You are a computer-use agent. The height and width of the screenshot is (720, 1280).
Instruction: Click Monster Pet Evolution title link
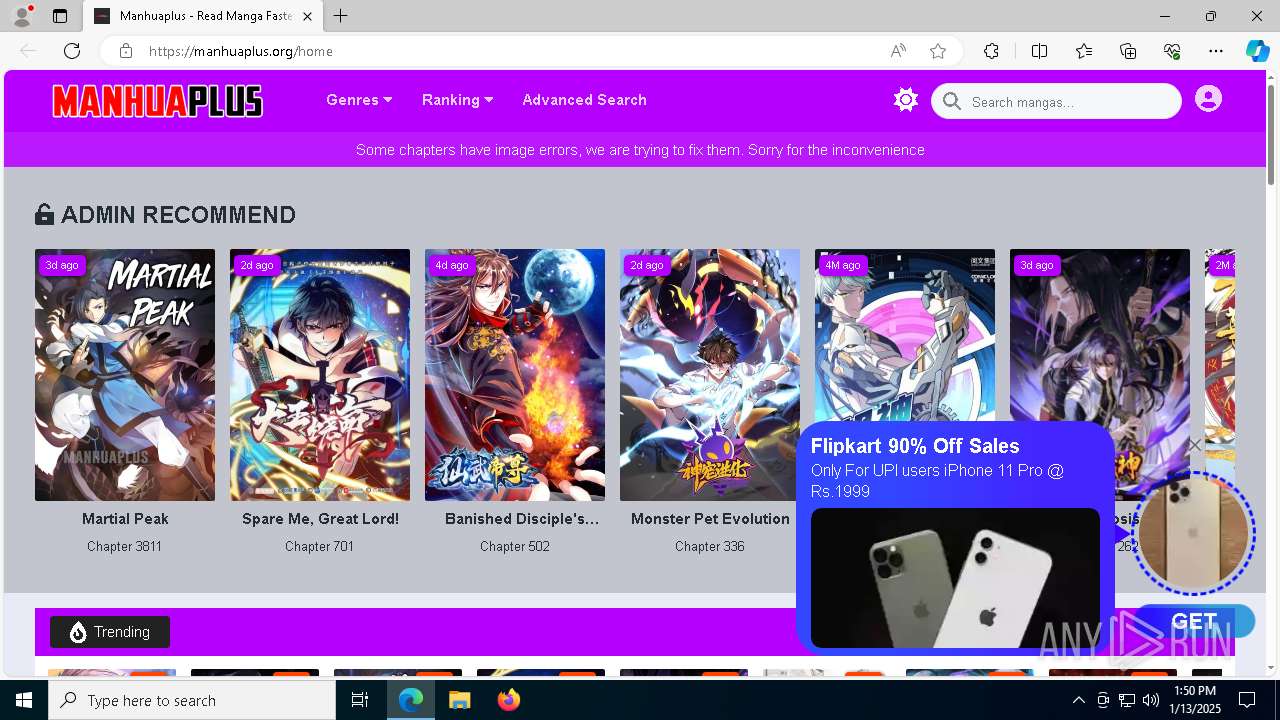(710, 519)
